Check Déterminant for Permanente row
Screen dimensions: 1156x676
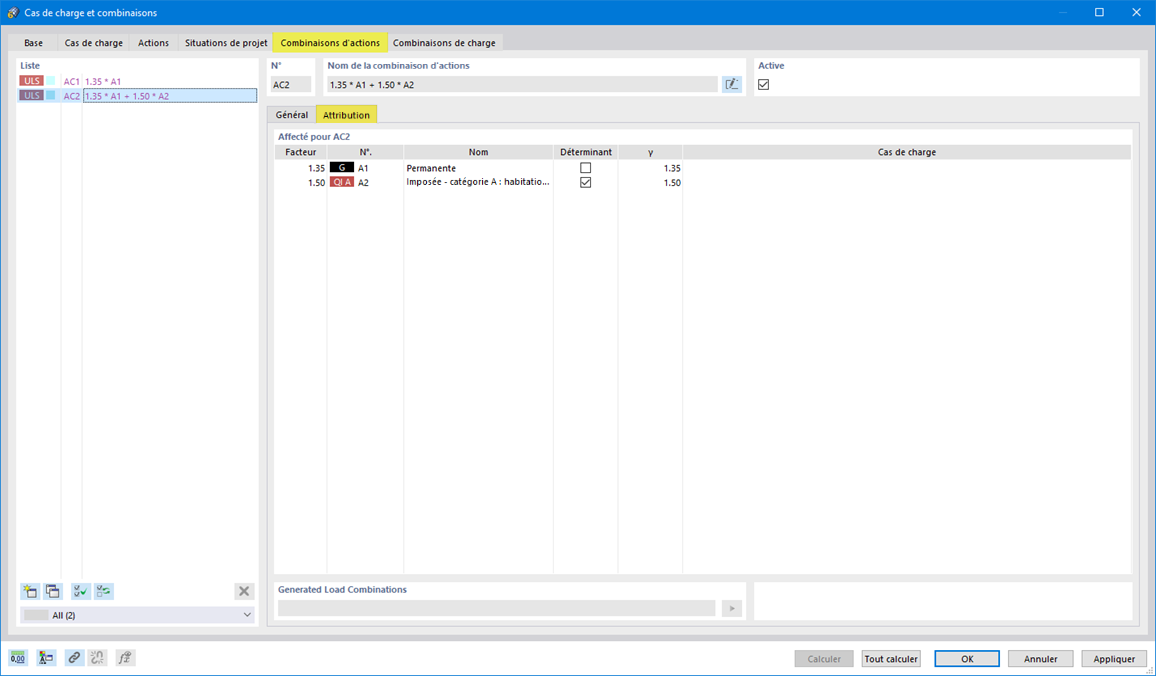[585, 168]
